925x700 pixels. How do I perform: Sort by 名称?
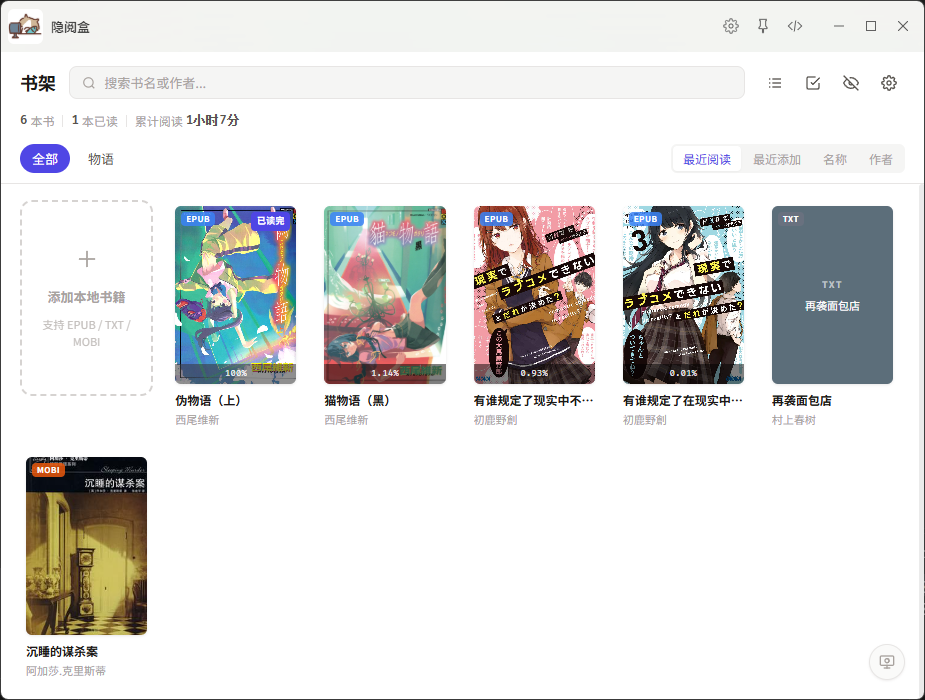coord(835,159)
